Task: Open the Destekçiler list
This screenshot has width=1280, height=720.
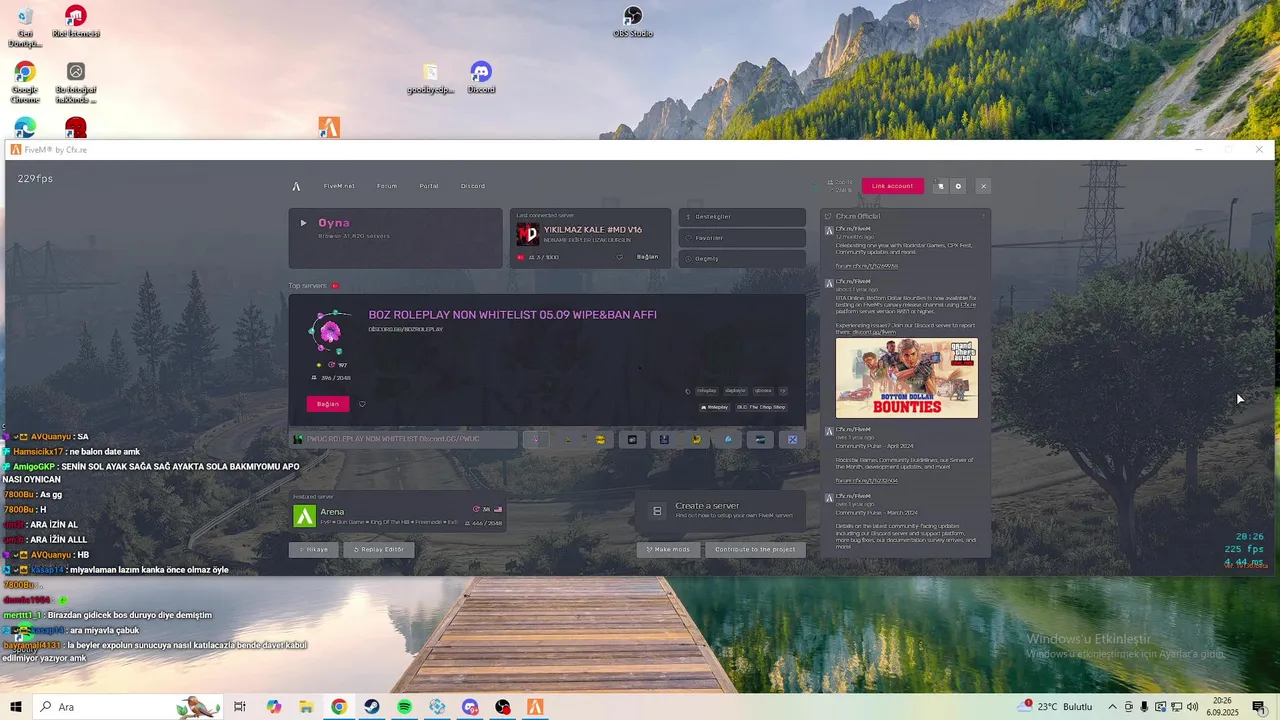Action: [742, 216]
